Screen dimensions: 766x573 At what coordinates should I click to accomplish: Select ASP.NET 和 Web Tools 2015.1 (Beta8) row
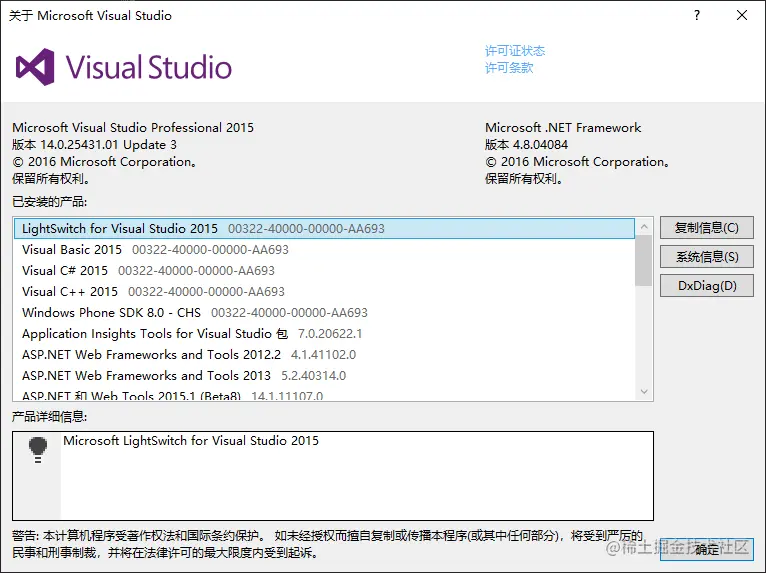click(x=324, y=395)
